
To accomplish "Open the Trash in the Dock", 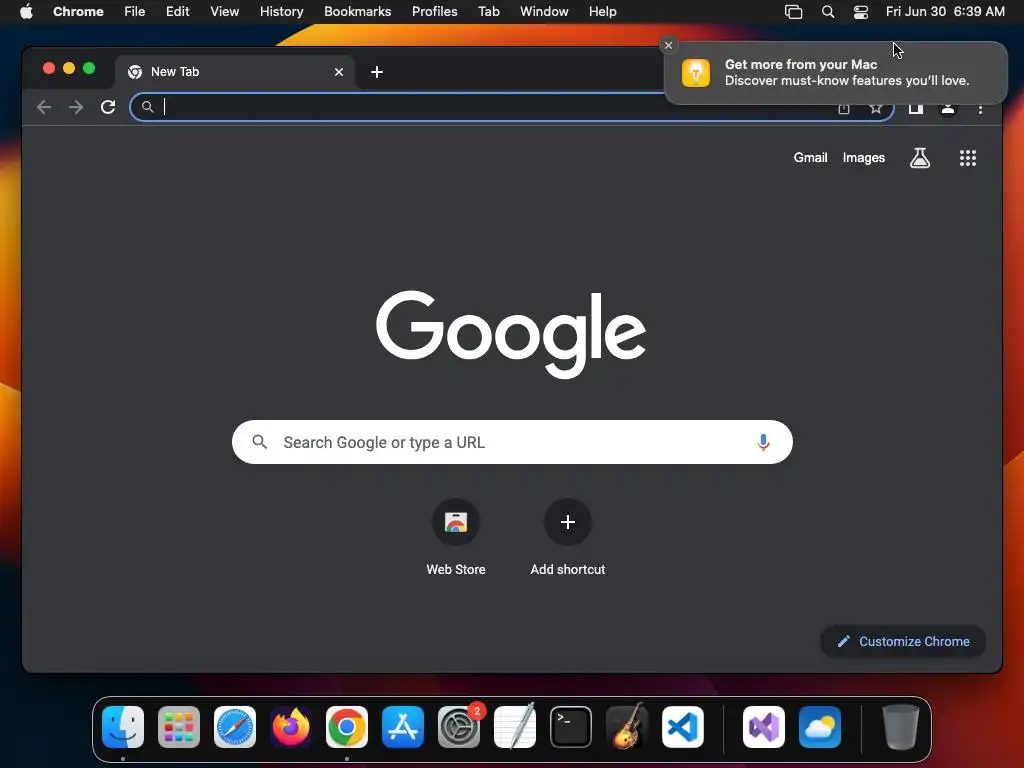I will (x=901, y=727).
